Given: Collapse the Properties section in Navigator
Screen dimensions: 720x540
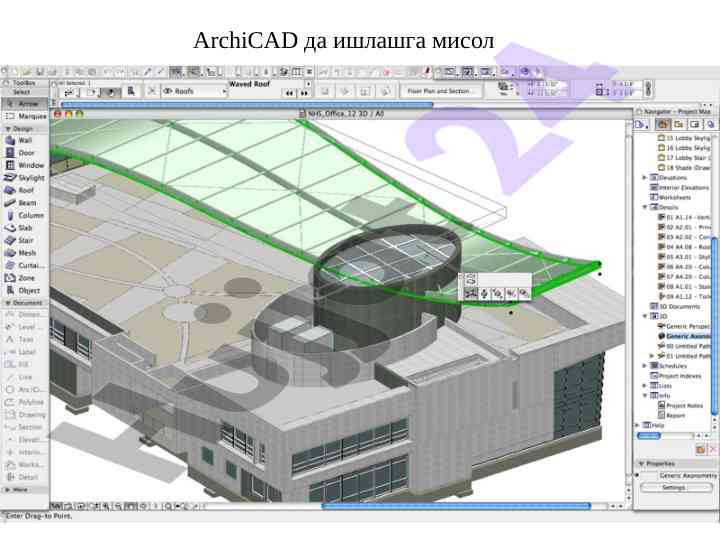Looking at the screenshot, I should click(641, 463).
